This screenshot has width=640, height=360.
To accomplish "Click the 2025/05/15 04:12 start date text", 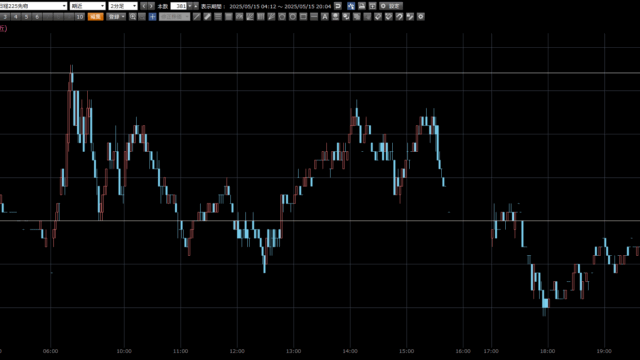I will 253,6.
